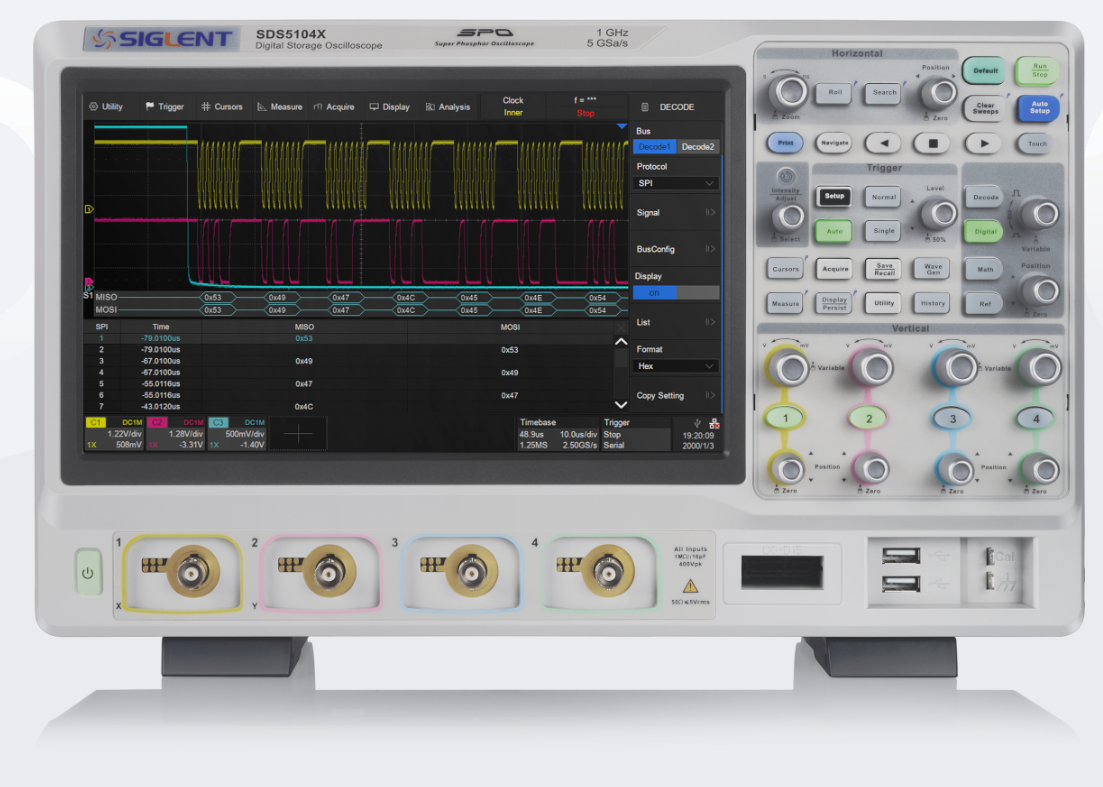This screenshot has height=787, width=1103.
Task: Close the SPI decode list table
Action: tap(620, 327)
